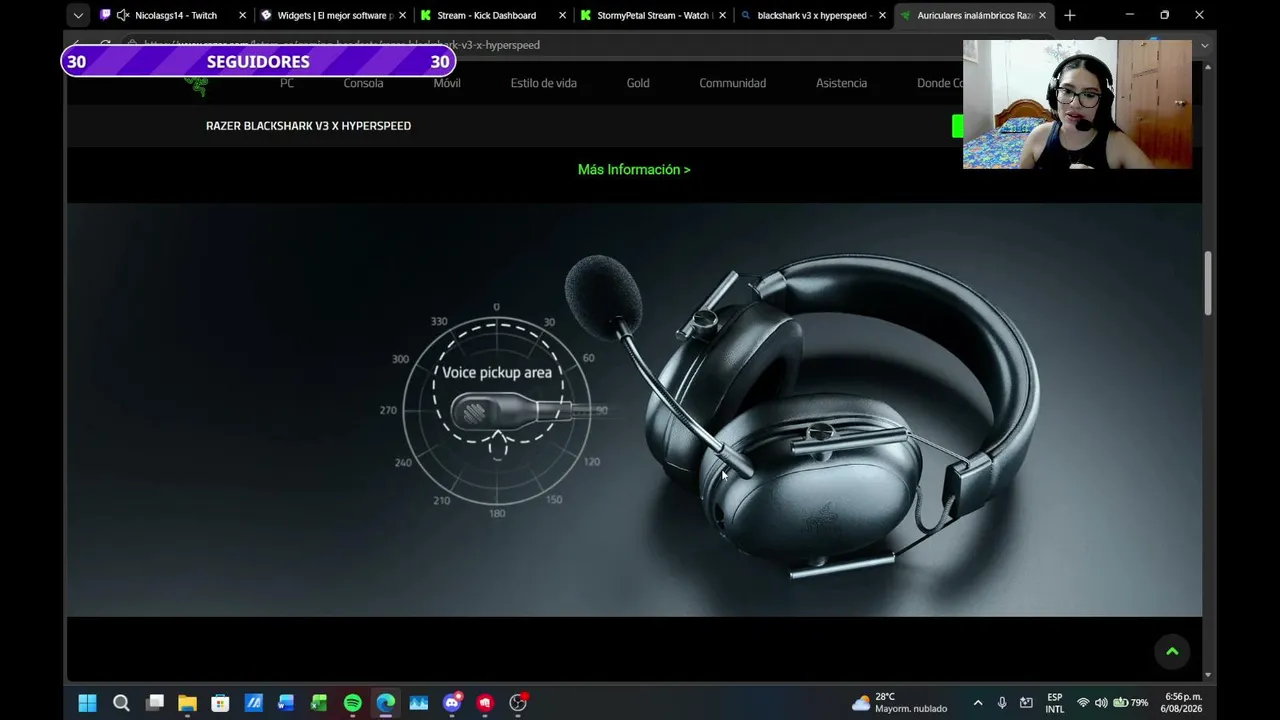Click the page vertical scrollbar thumb

coord(1208,283)
